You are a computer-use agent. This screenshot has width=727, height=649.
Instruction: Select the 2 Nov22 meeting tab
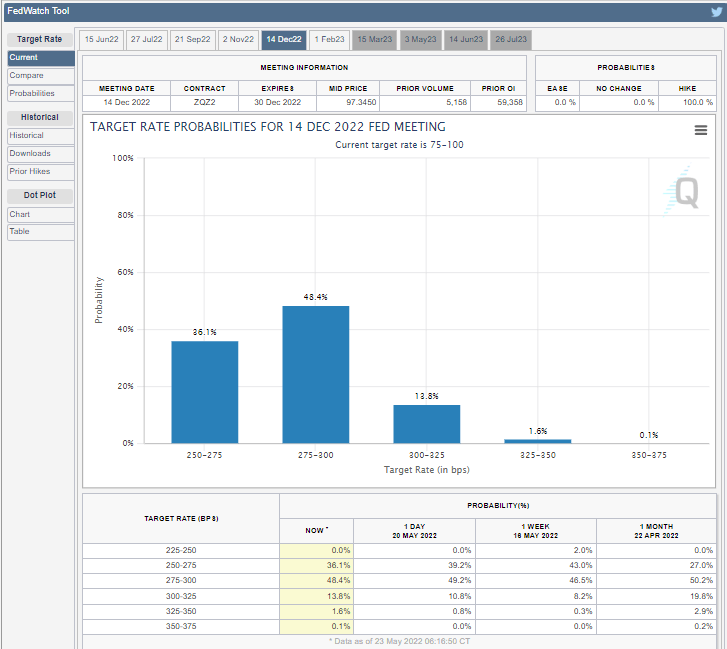238,40
